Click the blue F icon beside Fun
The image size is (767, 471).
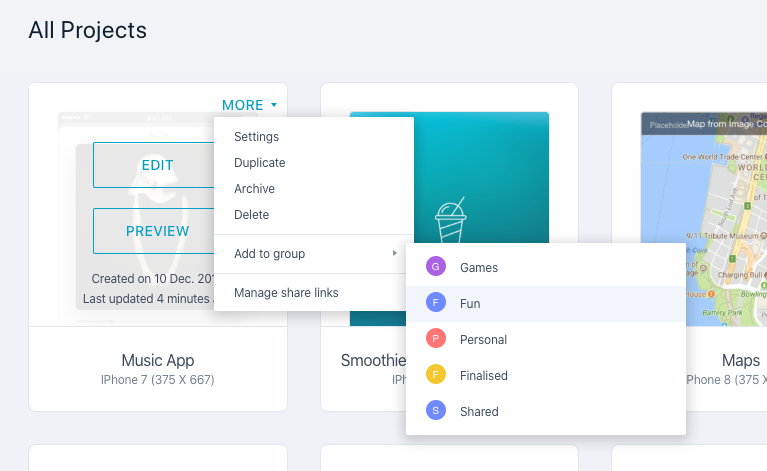click(x=435, y=302)
